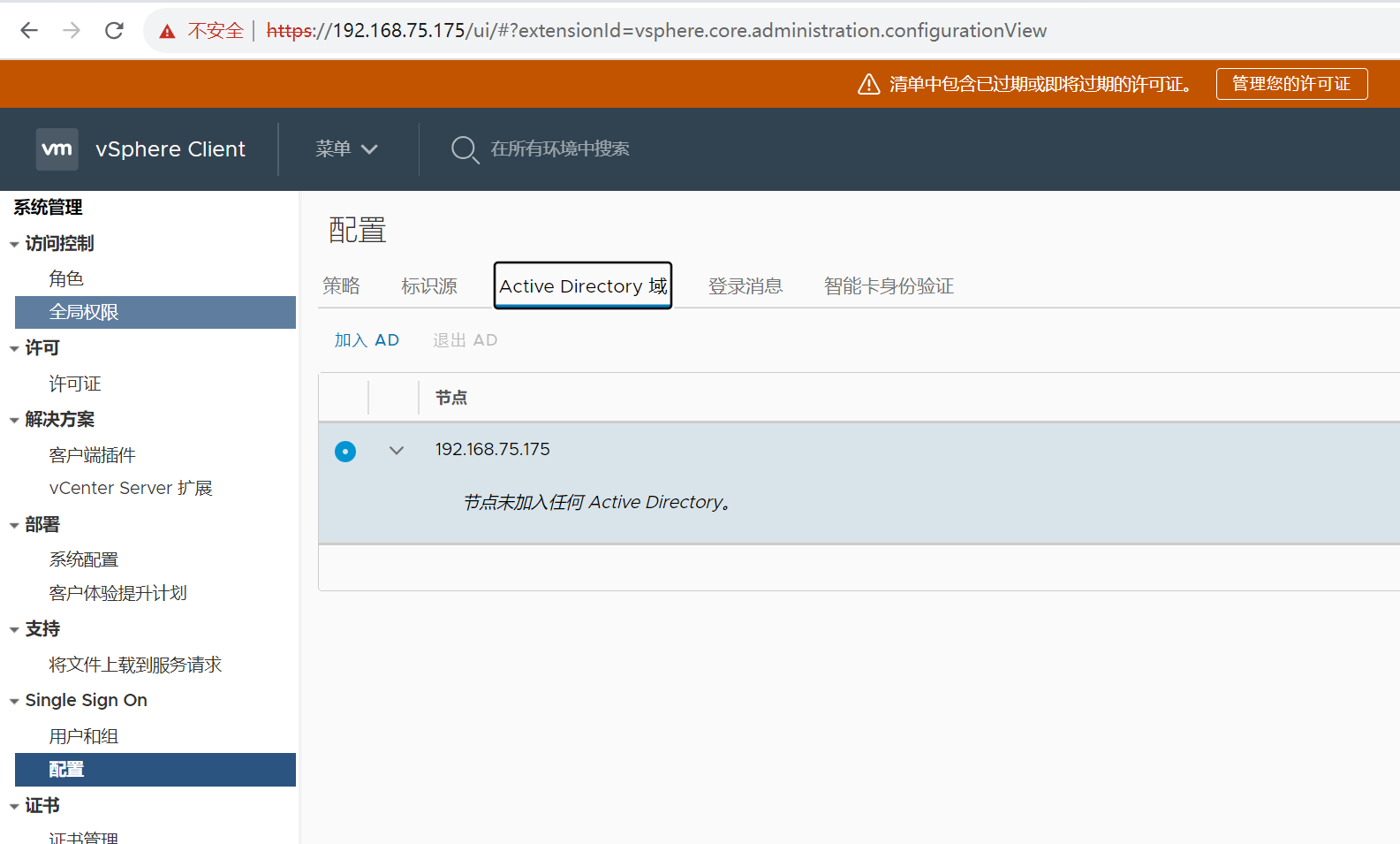This screenshot has width=1400, height=844.
Task: Collapse the Single Sign On section
Action: coord(14,702)
